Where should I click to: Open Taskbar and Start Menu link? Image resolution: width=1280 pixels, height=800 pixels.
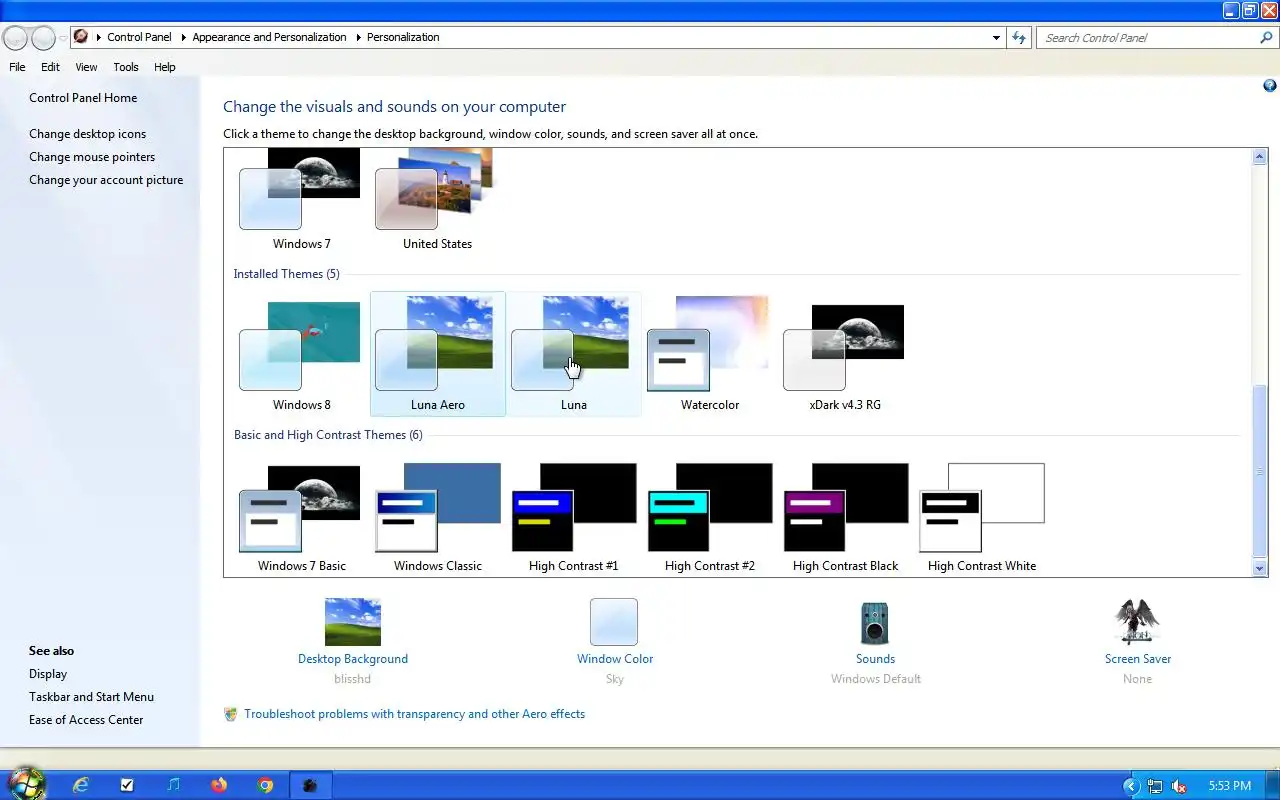(91, 697)
